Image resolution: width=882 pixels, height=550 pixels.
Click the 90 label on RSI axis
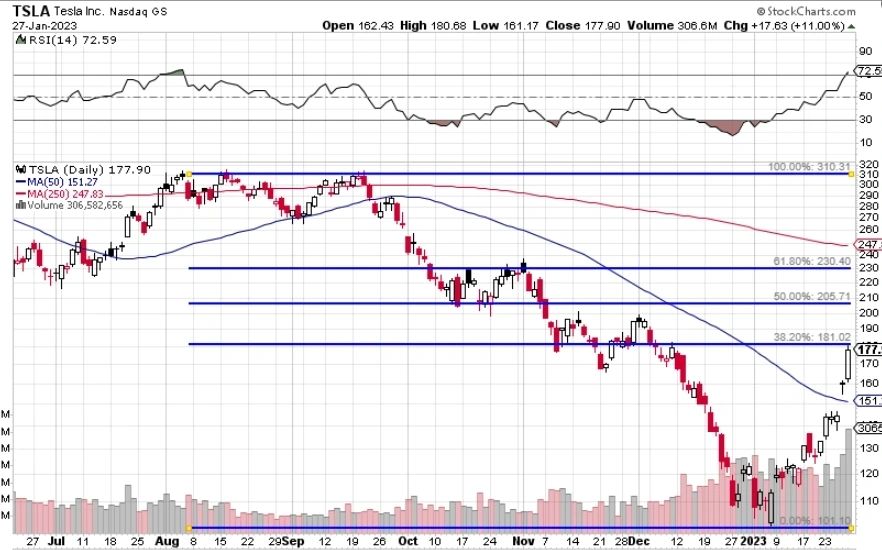pos(866,52)
